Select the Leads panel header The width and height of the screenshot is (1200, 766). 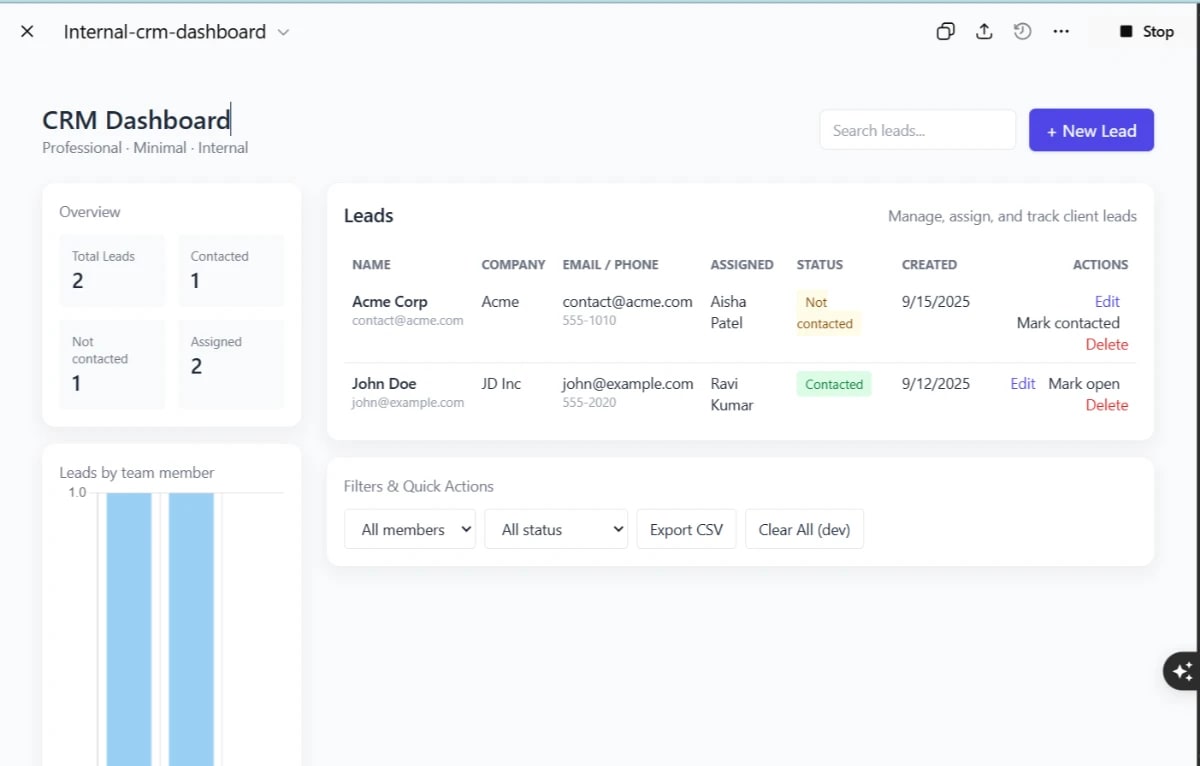[x=368, y=215]
